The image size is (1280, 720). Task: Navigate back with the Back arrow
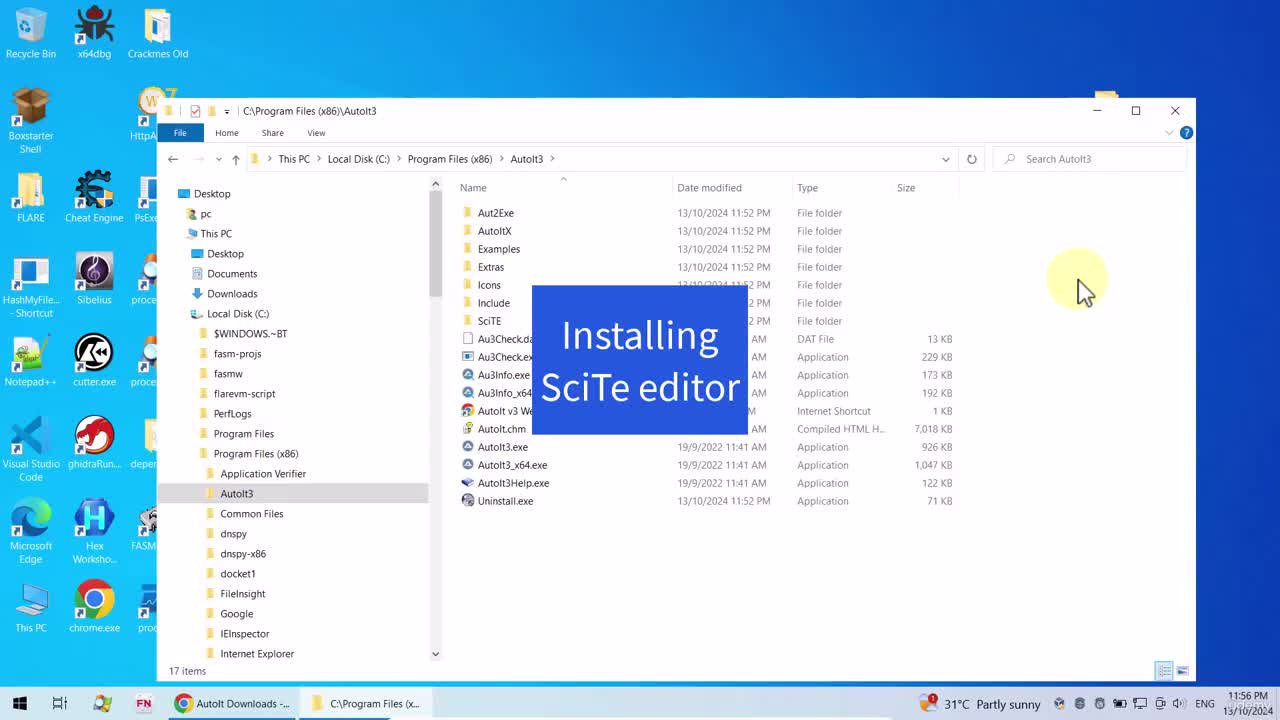click(173, 159)
